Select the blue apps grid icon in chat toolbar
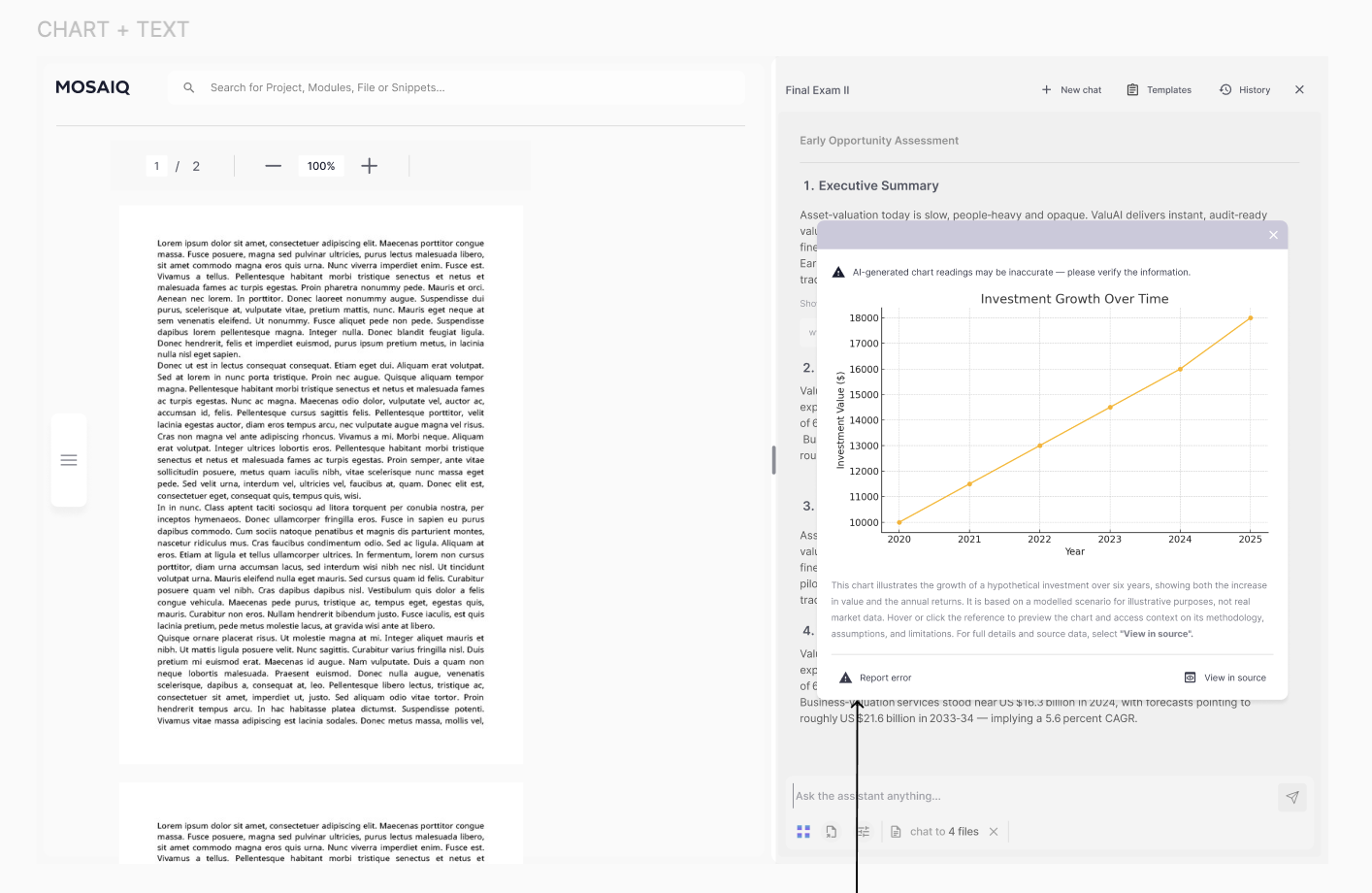This screenshot has width=1372, height=893. 803,831
